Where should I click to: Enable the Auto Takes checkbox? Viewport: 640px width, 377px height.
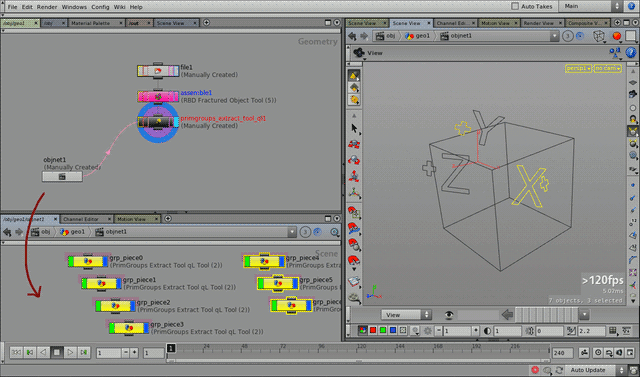point(515,6)
